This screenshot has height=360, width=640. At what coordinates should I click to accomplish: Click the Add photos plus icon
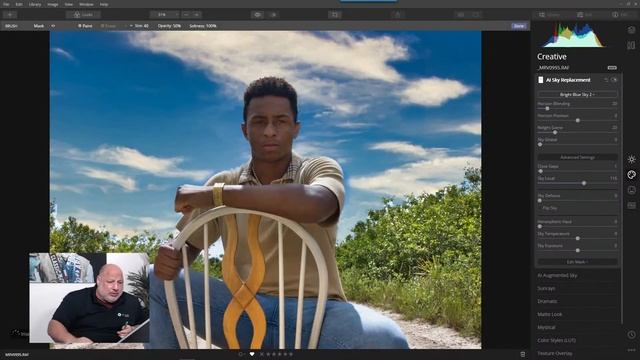tap(10, 15)
